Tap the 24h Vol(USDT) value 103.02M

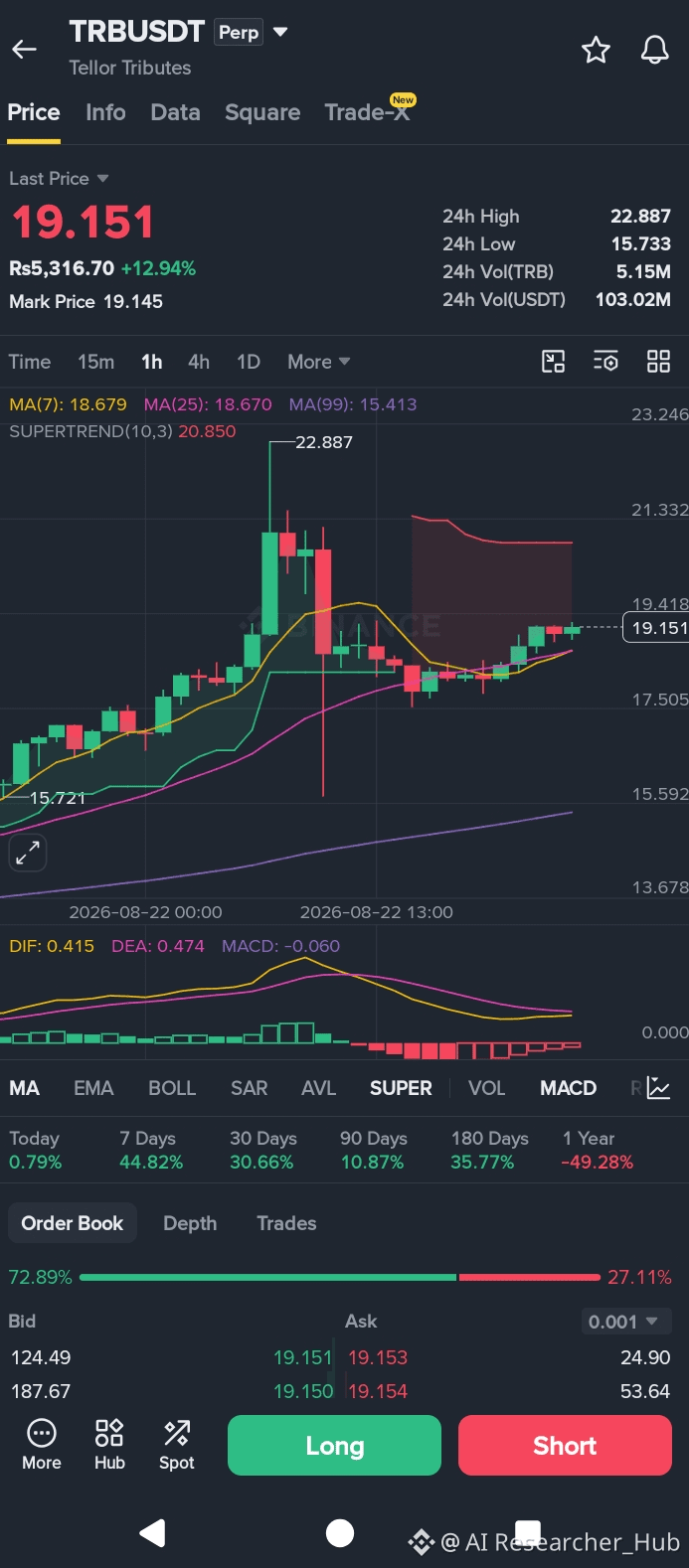632,299
